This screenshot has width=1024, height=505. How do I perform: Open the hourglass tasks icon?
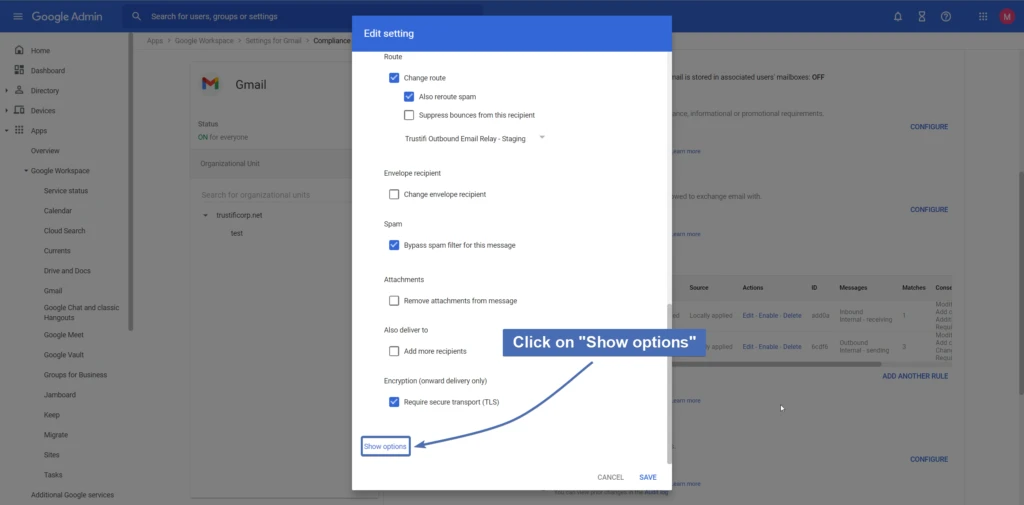[x=921, y=17]
